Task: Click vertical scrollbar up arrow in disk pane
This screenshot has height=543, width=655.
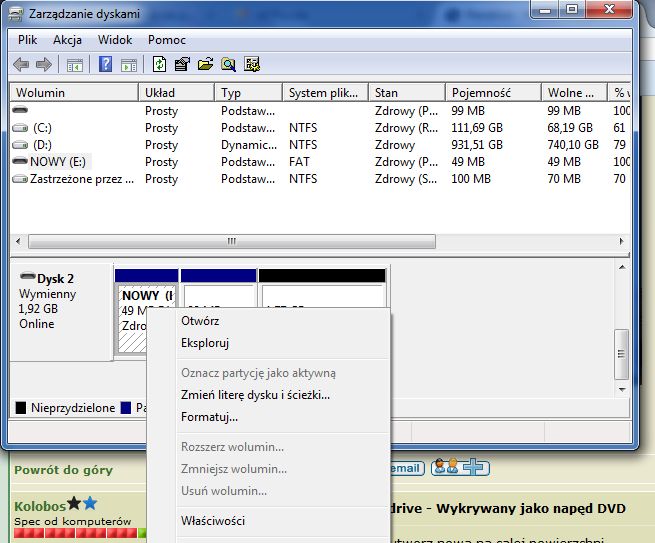Action: [x=622, y=267]
